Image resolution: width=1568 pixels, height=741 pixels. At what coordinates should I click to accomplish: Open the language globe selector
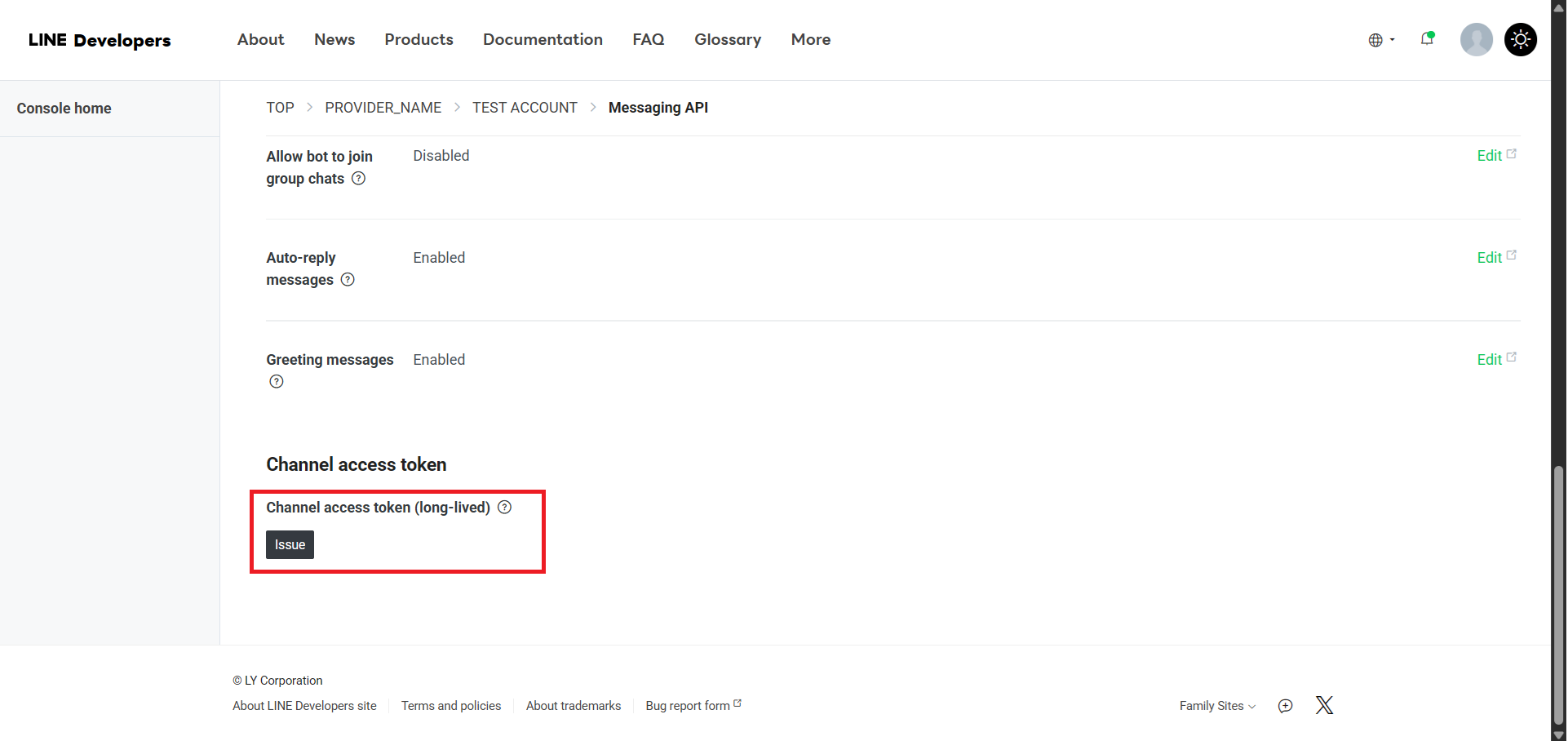tap(1381, 40)
